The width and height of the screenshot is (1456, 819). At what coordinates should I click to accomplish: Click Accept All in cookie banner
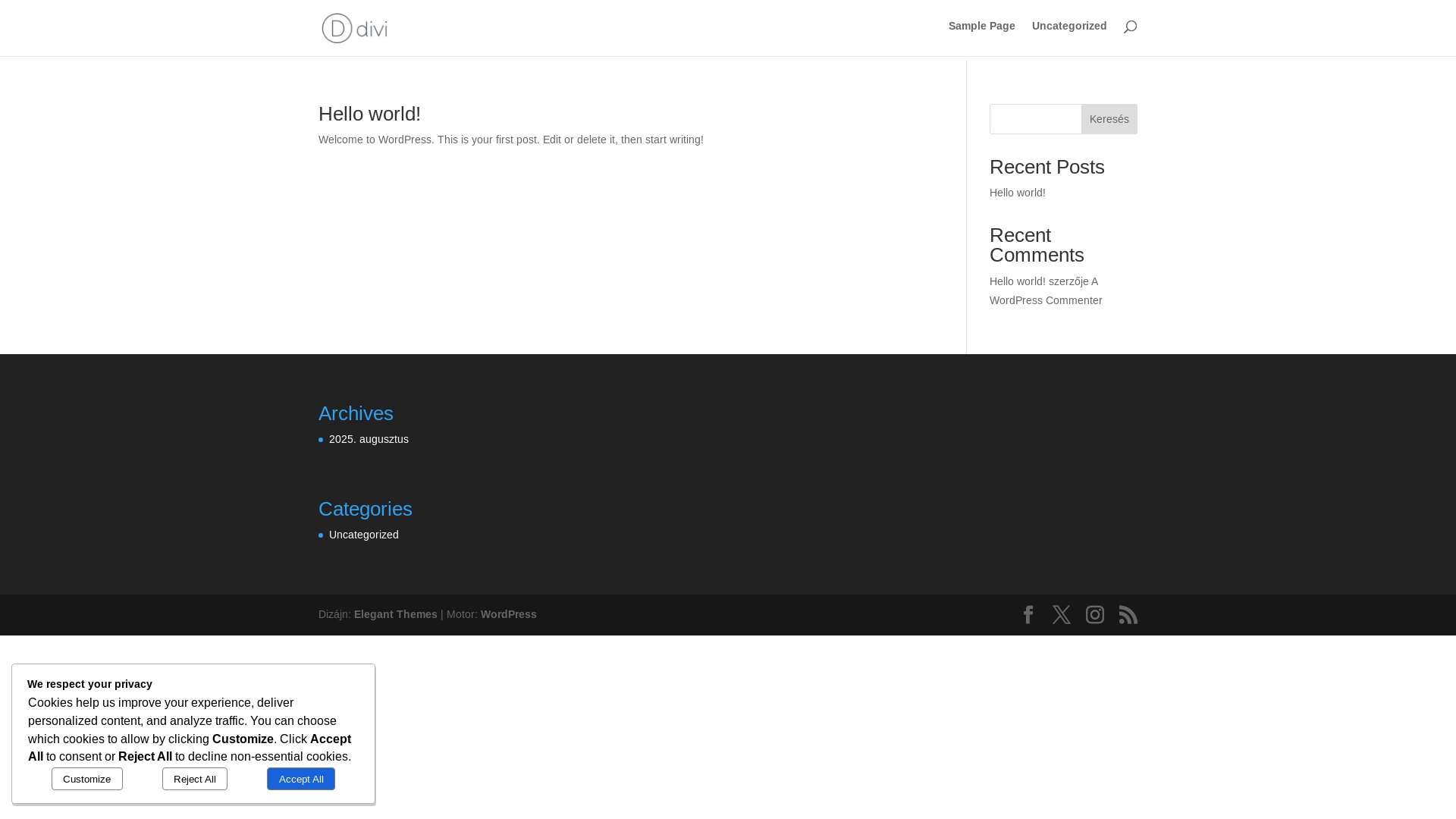point(301,779)
